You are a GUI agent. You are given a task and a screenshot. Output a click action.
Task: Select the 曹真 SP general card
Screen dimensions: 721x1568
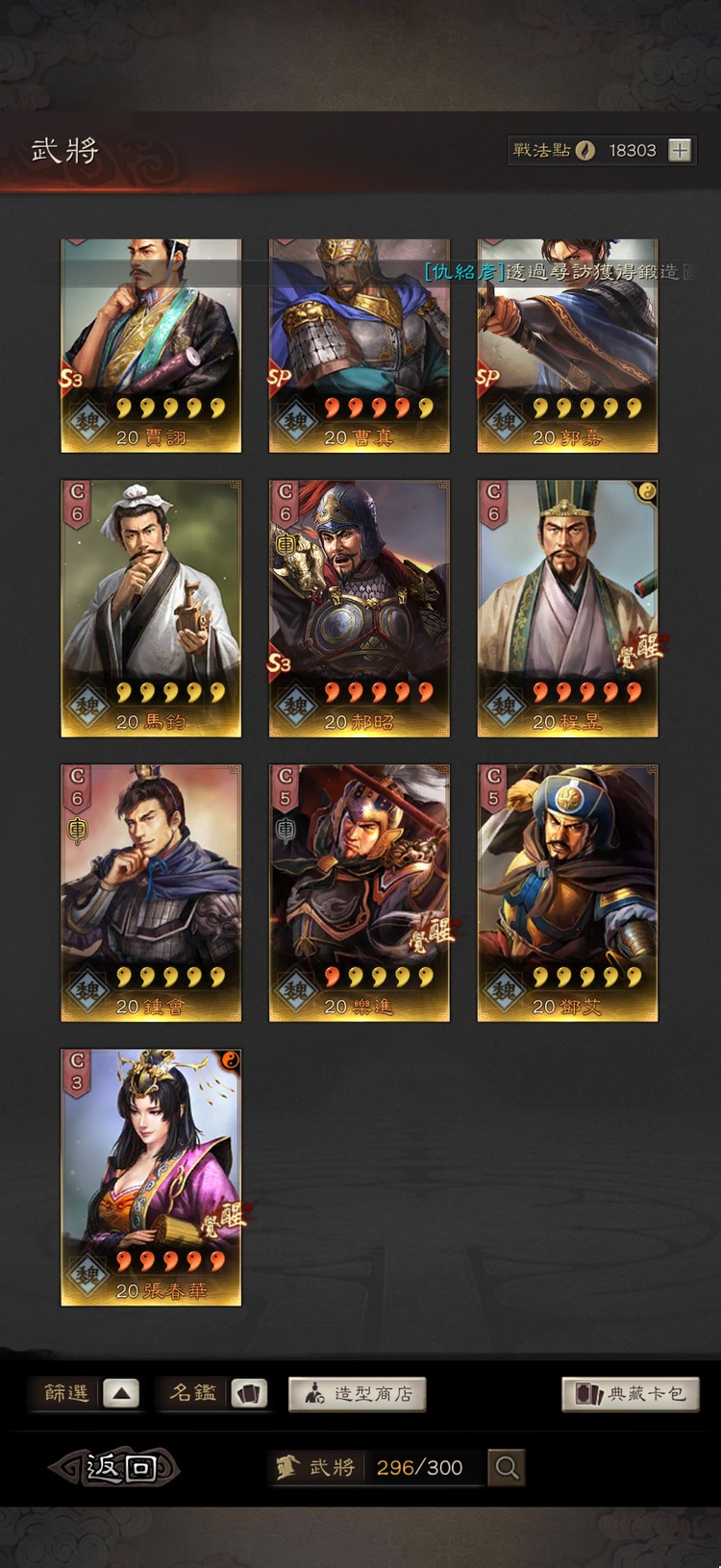point(360,345)
